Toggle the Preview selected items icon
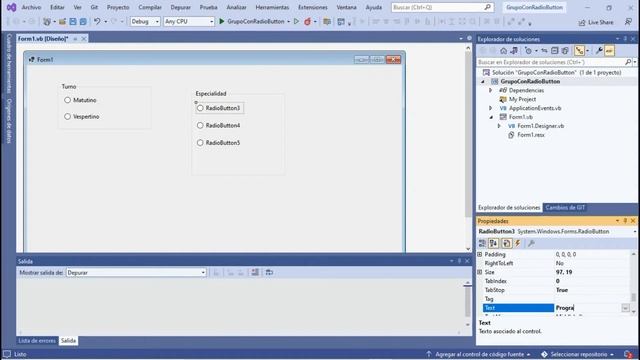Image resolution: width=640 pixels, height=360 pixels. pos(609,51)
